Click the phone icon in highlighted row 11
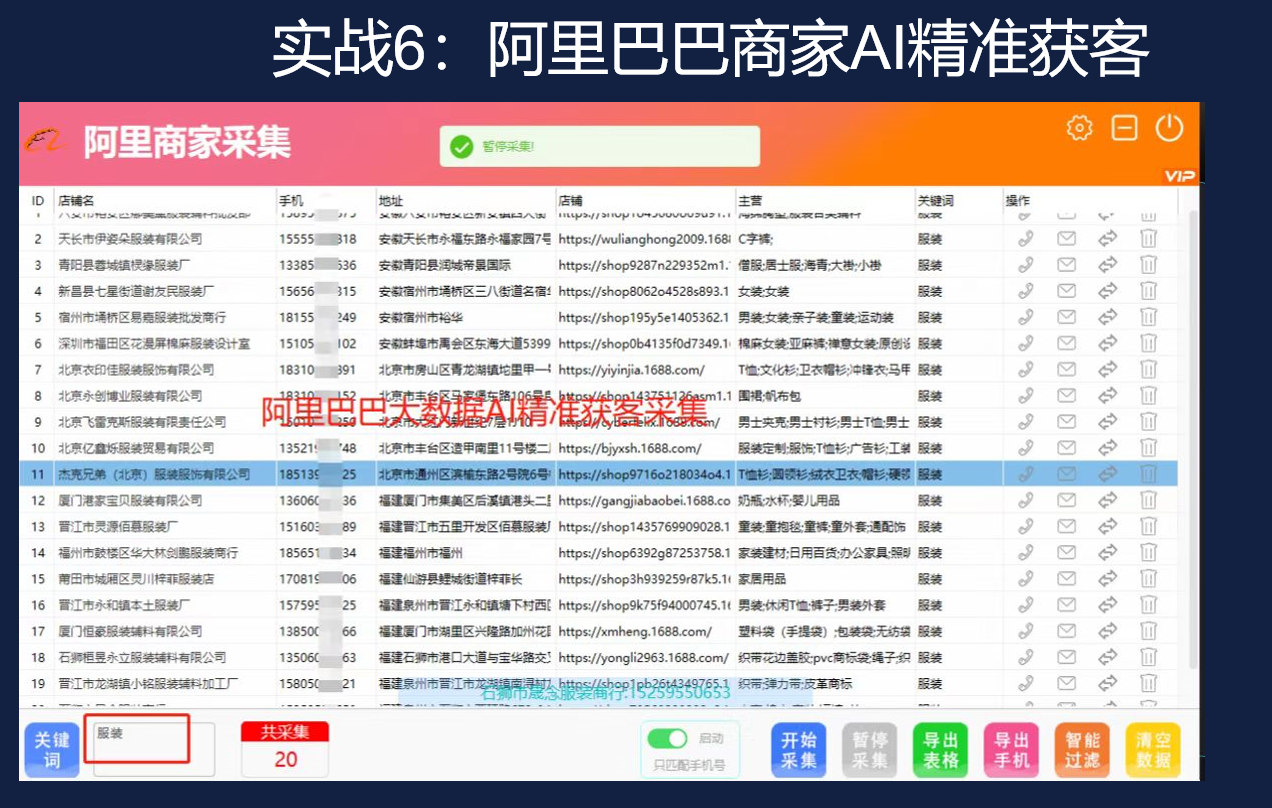Screen dimensions: 1272x808 [1026, 474]
